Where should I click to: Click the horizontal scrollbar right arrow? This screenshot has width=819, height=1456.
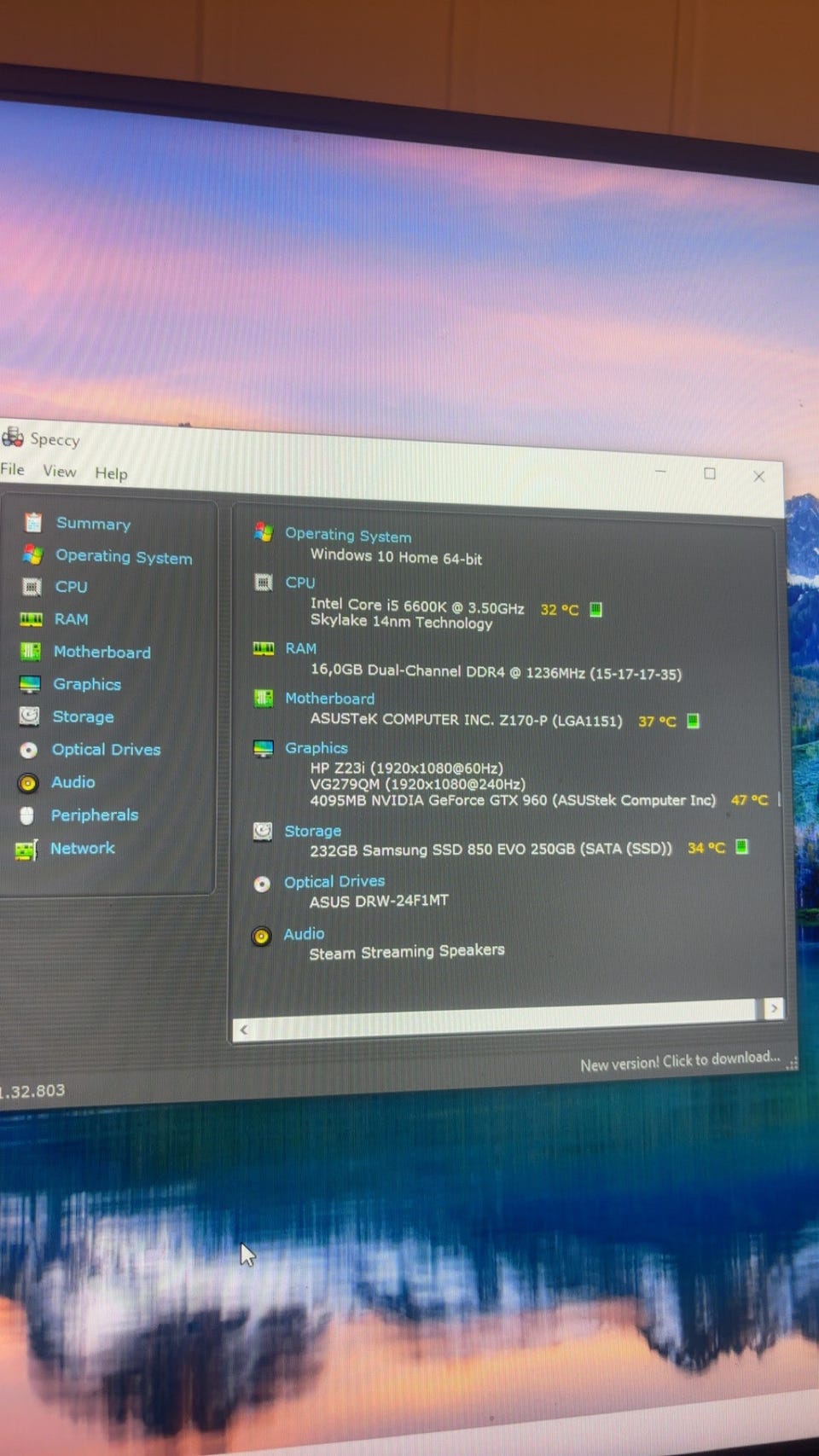coord(774,1008)
